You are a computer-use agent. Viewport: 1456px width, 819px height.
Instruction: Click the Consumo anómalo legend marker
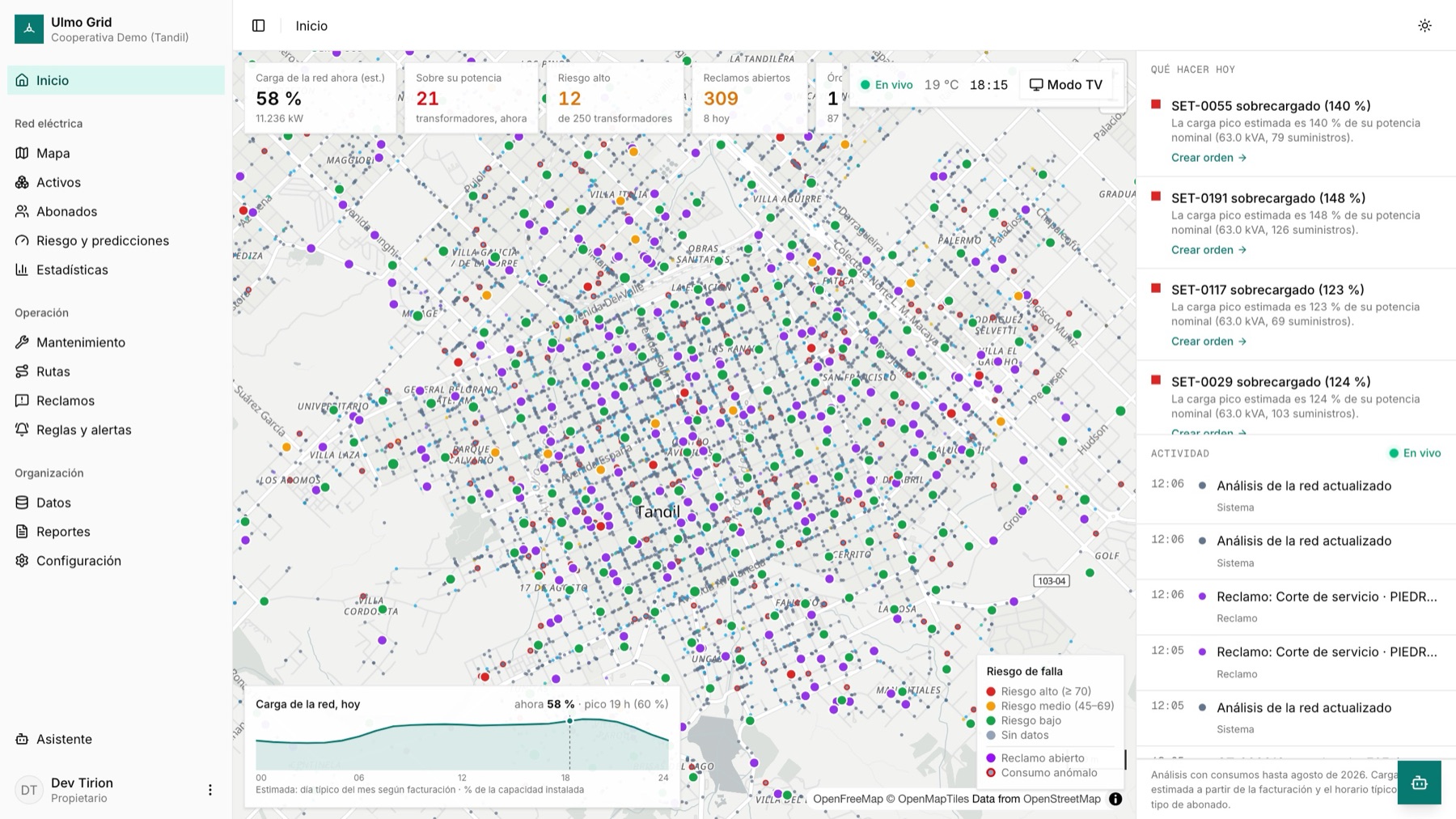click(991, 773)
